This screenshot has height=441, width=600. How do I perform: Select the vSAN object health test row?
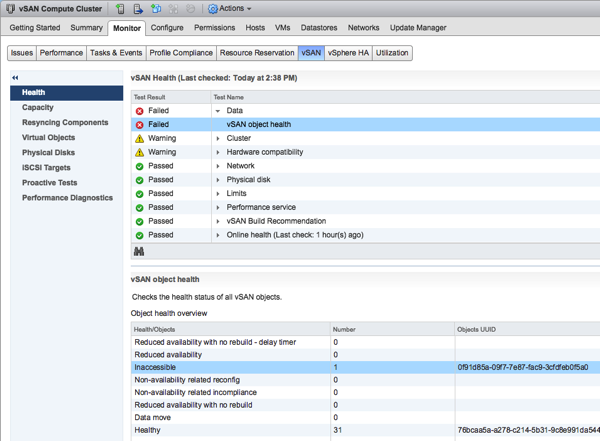coord(365,124)
